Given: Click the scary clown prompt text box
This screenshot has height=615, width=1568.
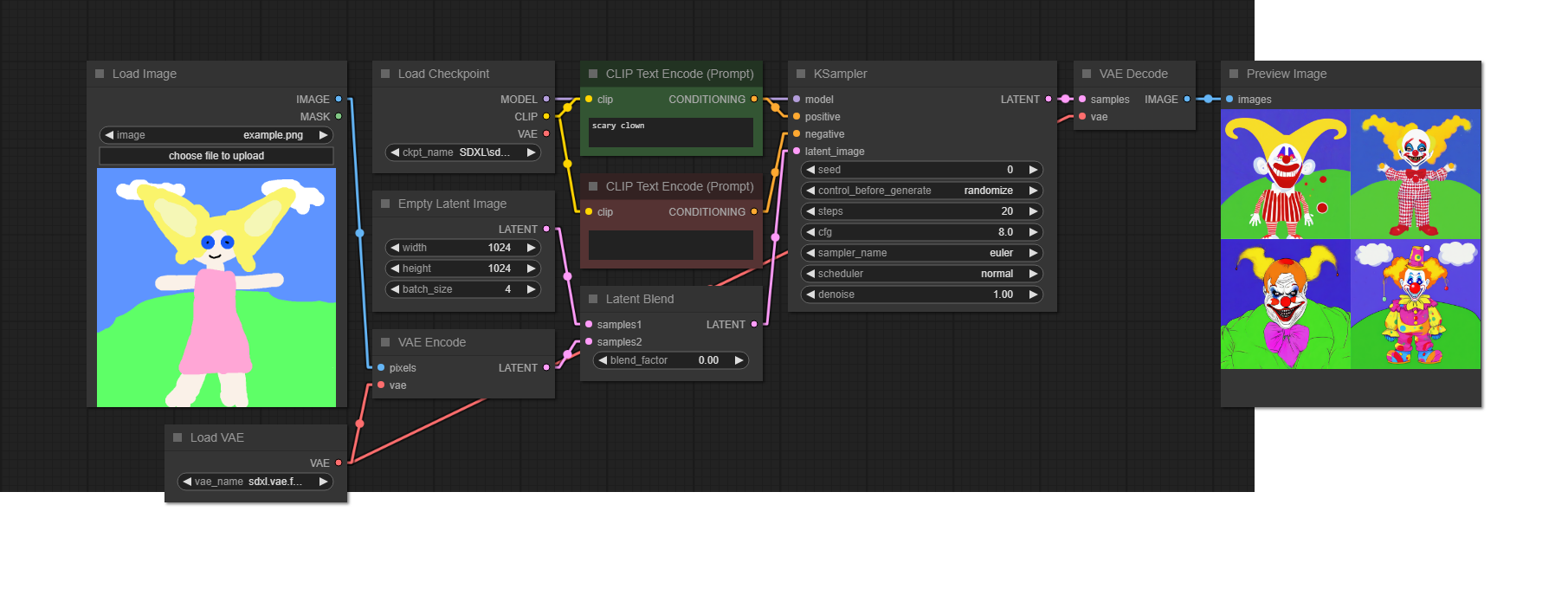Looking at the screenshot, I should (671, 133).
